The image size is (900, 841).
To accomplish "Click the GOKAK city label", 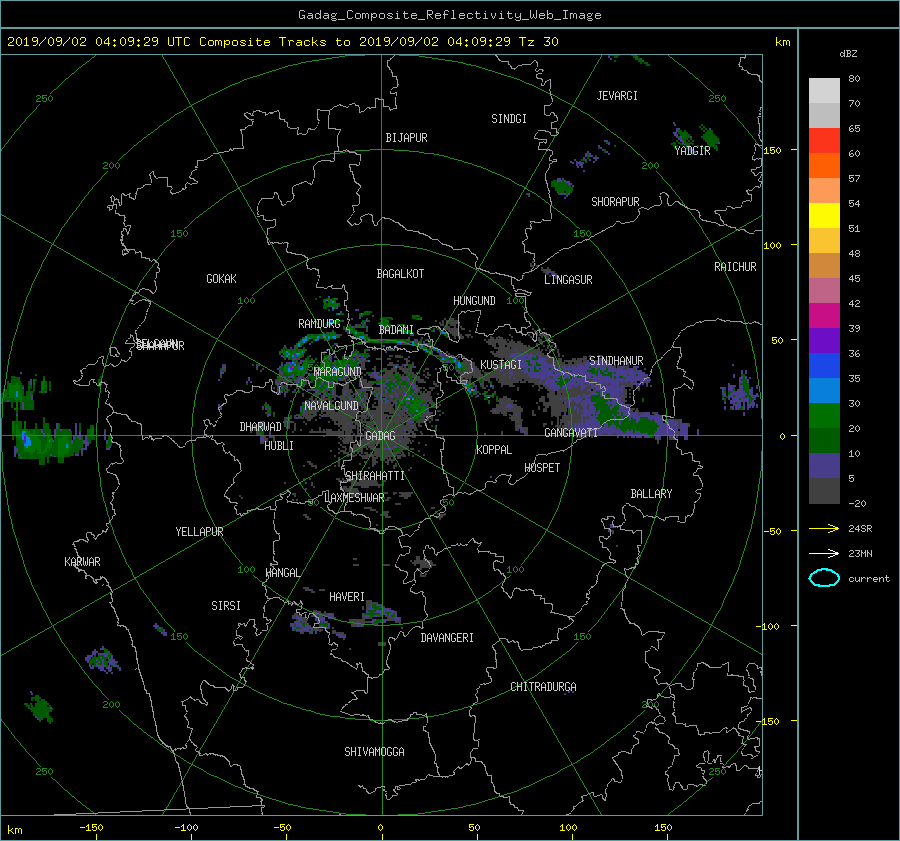I will pos(222,279).
